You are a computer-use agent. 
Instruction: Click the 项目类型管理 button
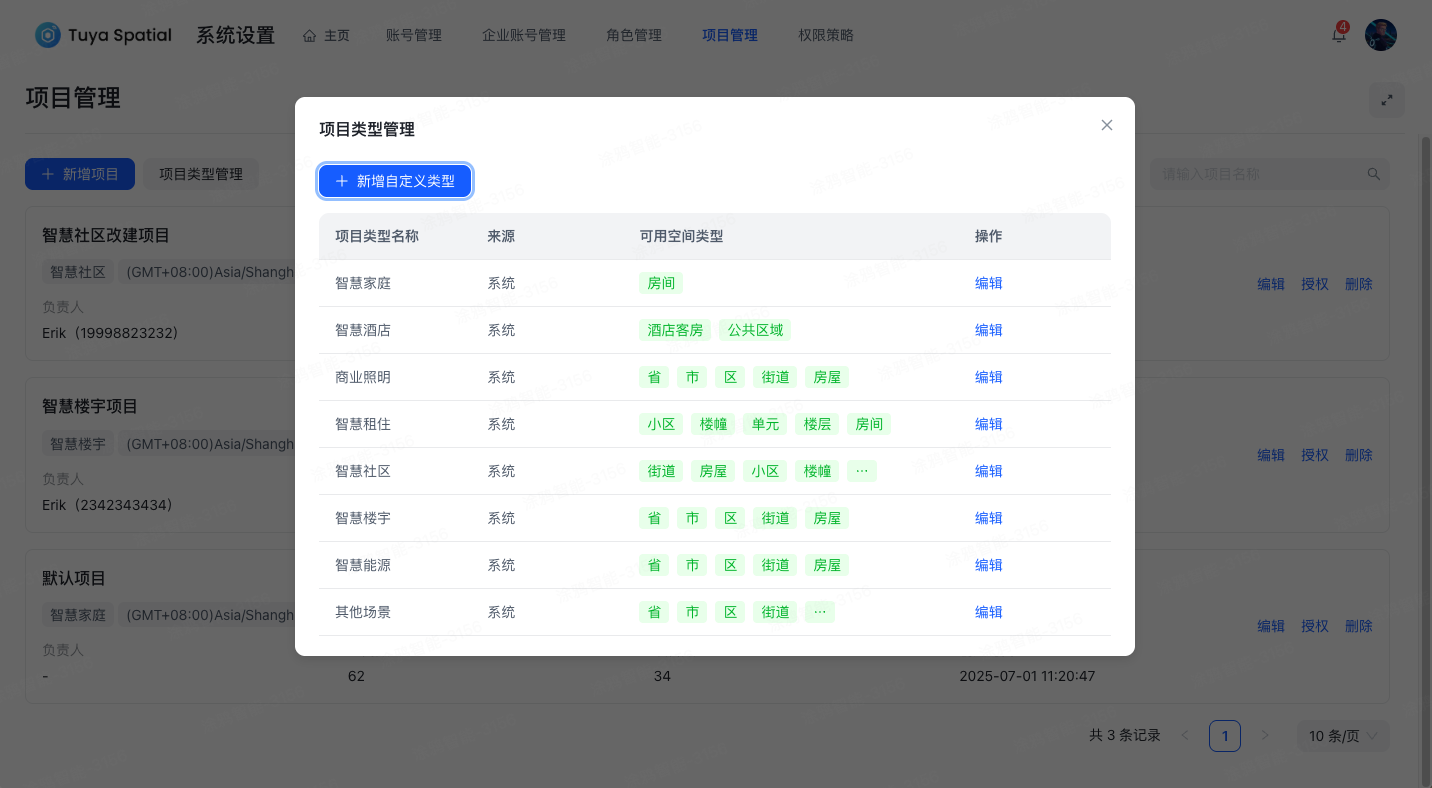point(201,174)
